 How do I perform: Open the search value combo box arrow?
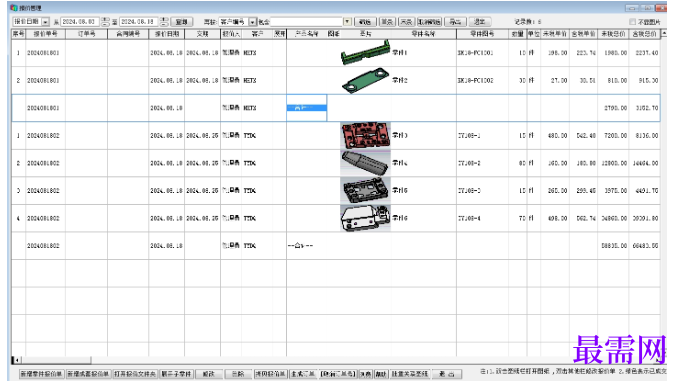click(347, 21)
